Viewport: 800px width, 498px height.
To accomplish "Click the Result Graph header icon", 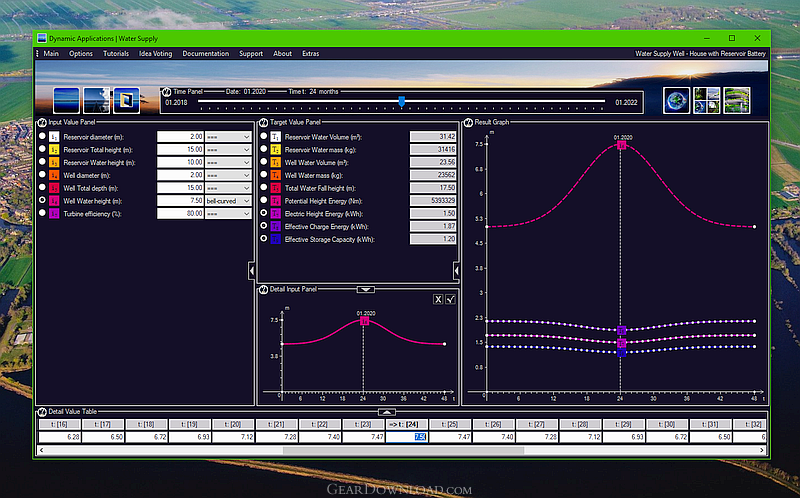I will click(468, 122).
